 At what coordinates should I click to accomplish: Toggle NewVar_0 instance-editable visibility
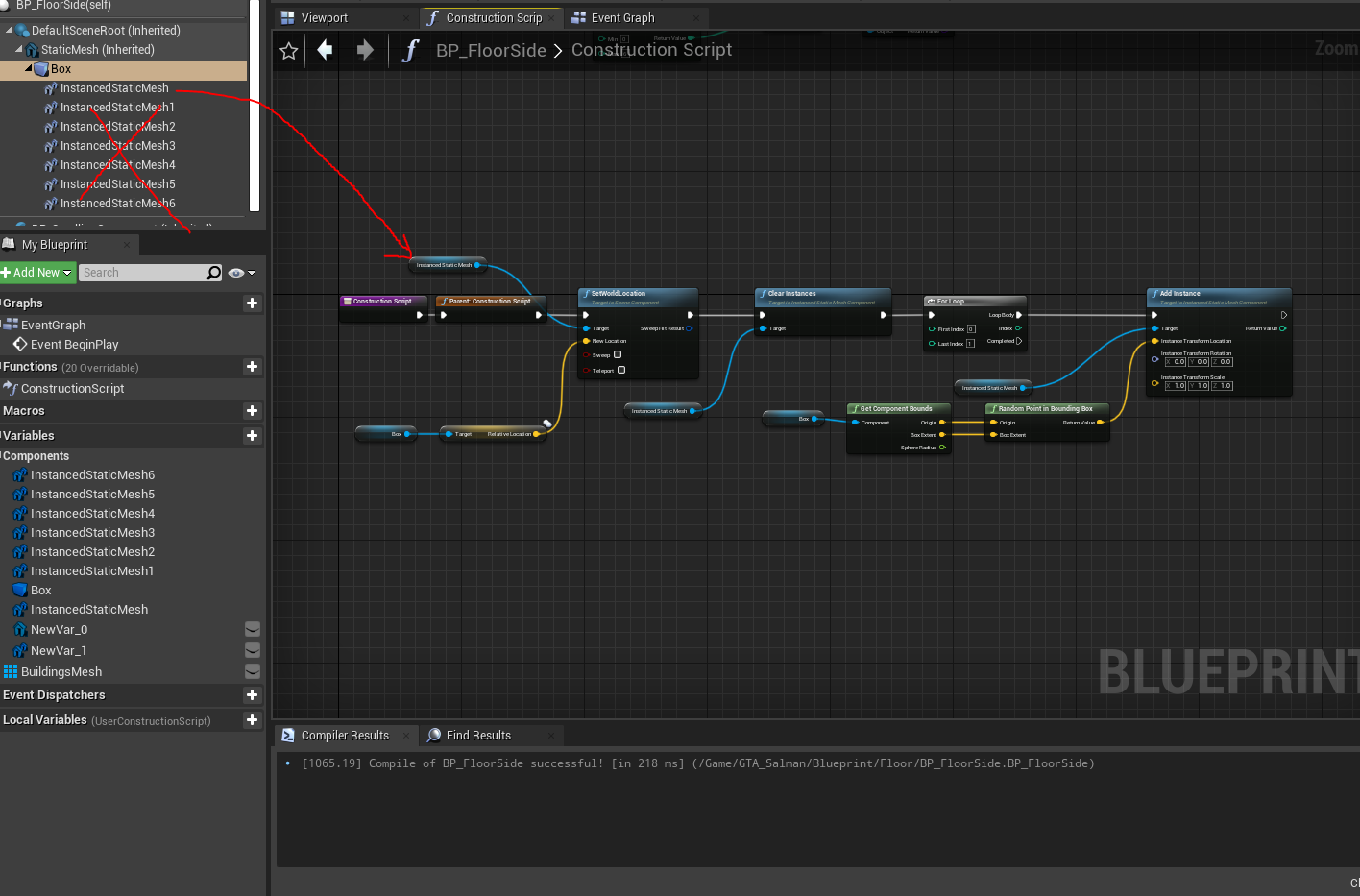click(253, 629)
